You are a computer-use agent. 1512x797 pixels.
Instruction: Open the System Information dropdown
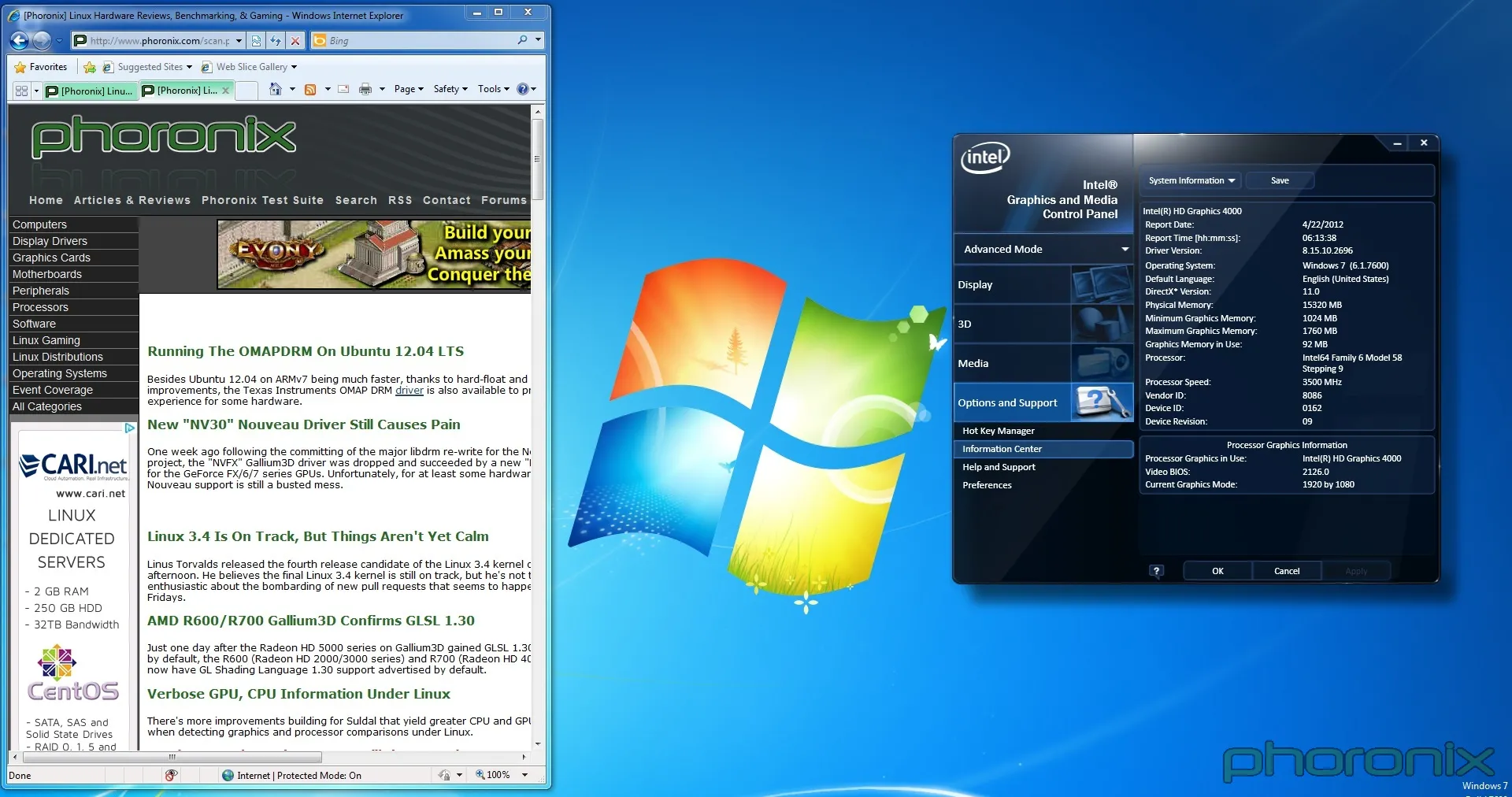(1191, 180)
